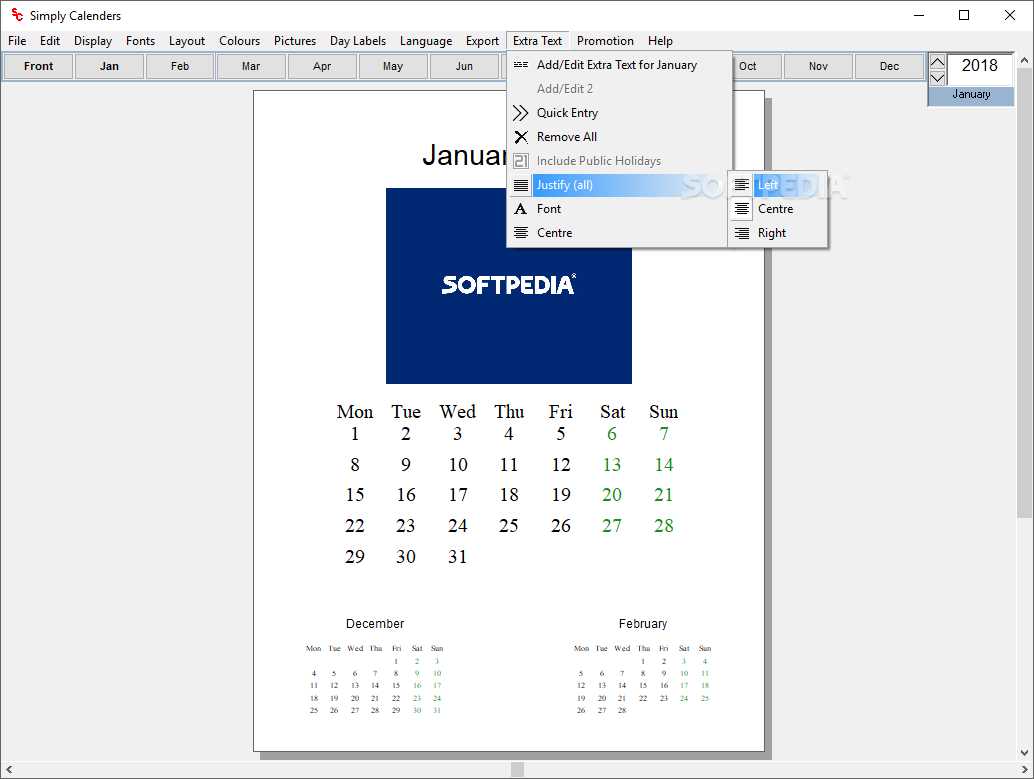Click the Include Public Holidays icon
The width and height of the screenshot is (1034, 779).
(x=521, y=161)
